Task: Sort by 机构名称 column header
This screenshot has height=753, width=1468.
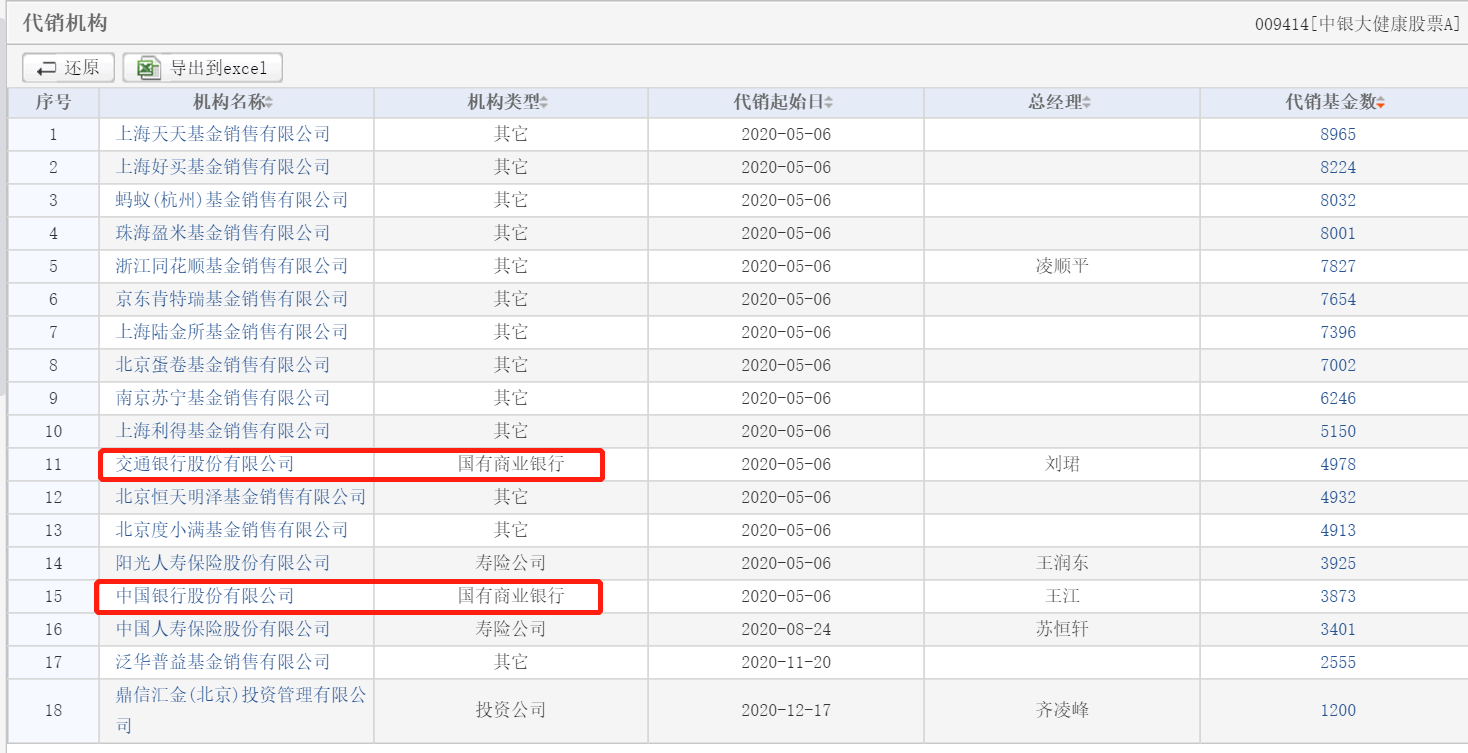Action: pos(233,102)
